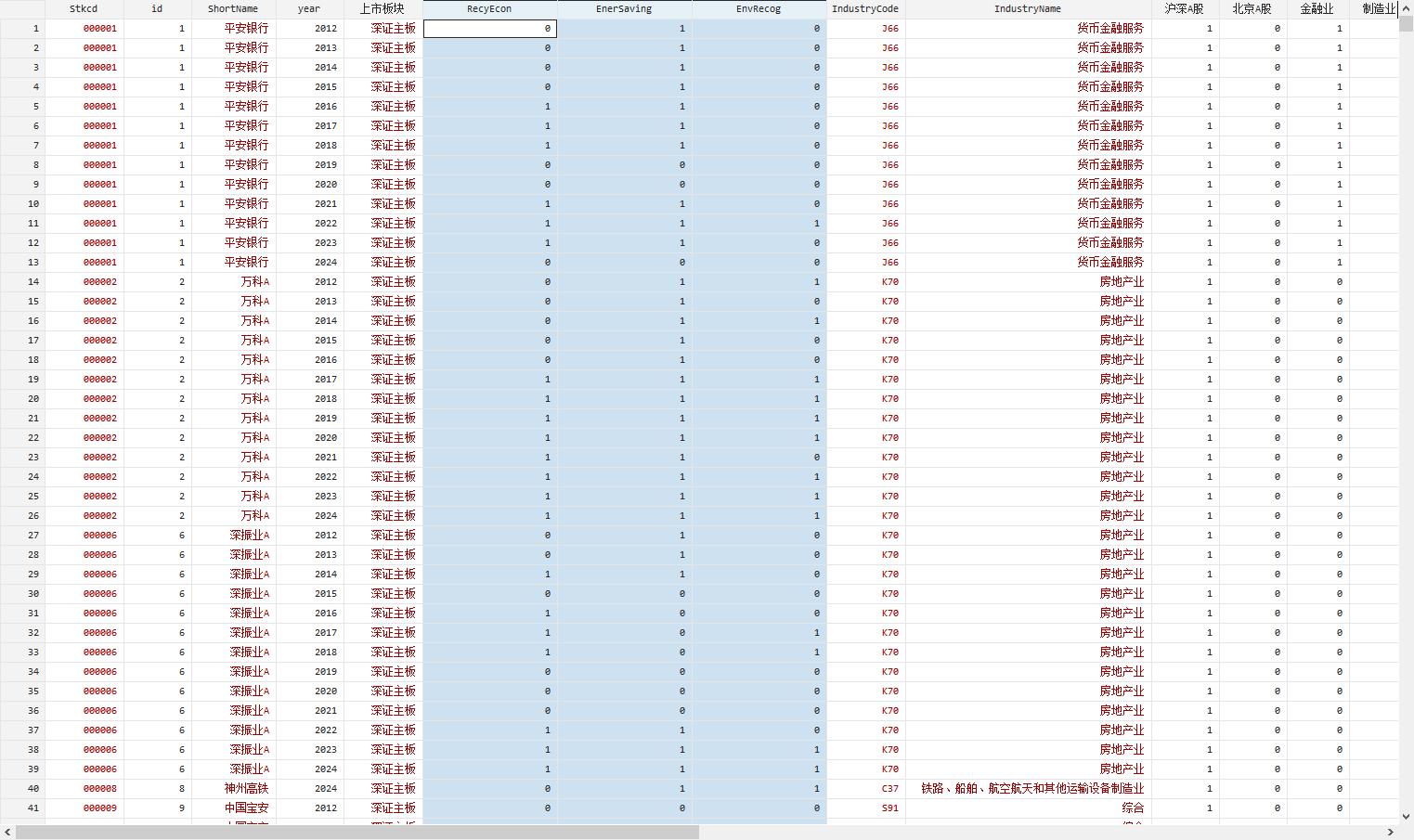Select the ShortName column header

(x=233, y=9)
